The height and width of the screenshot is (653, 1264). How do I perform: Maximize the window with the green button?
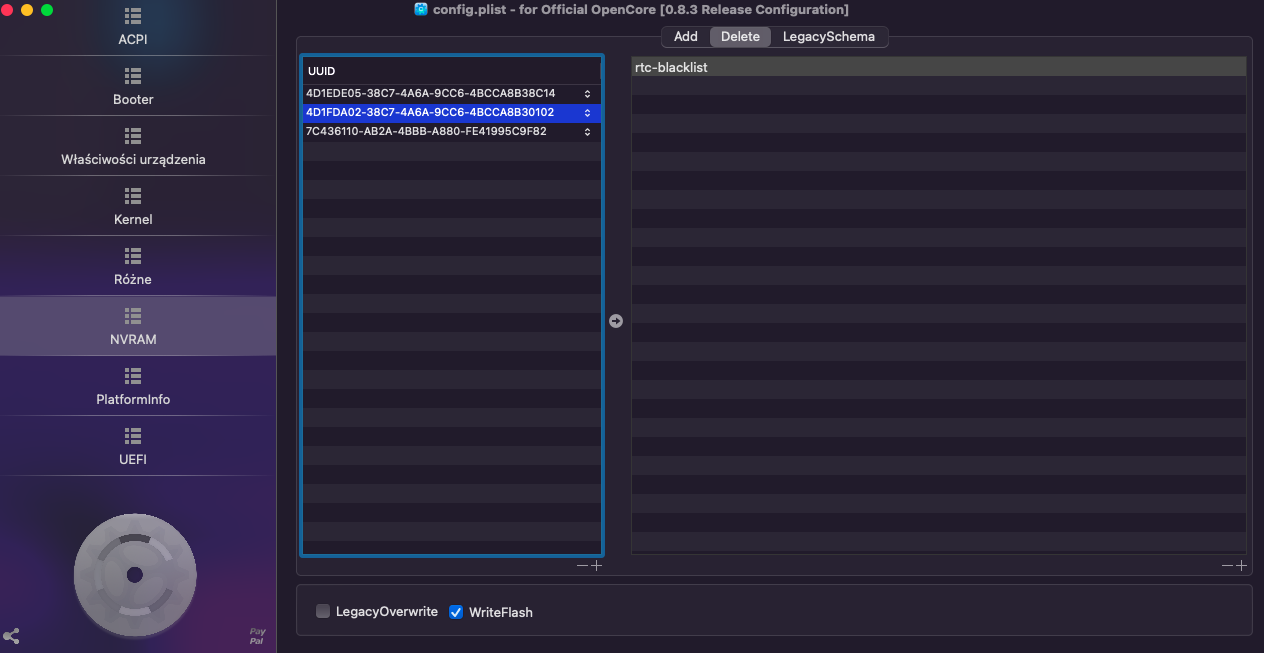(x=46, y=10)
